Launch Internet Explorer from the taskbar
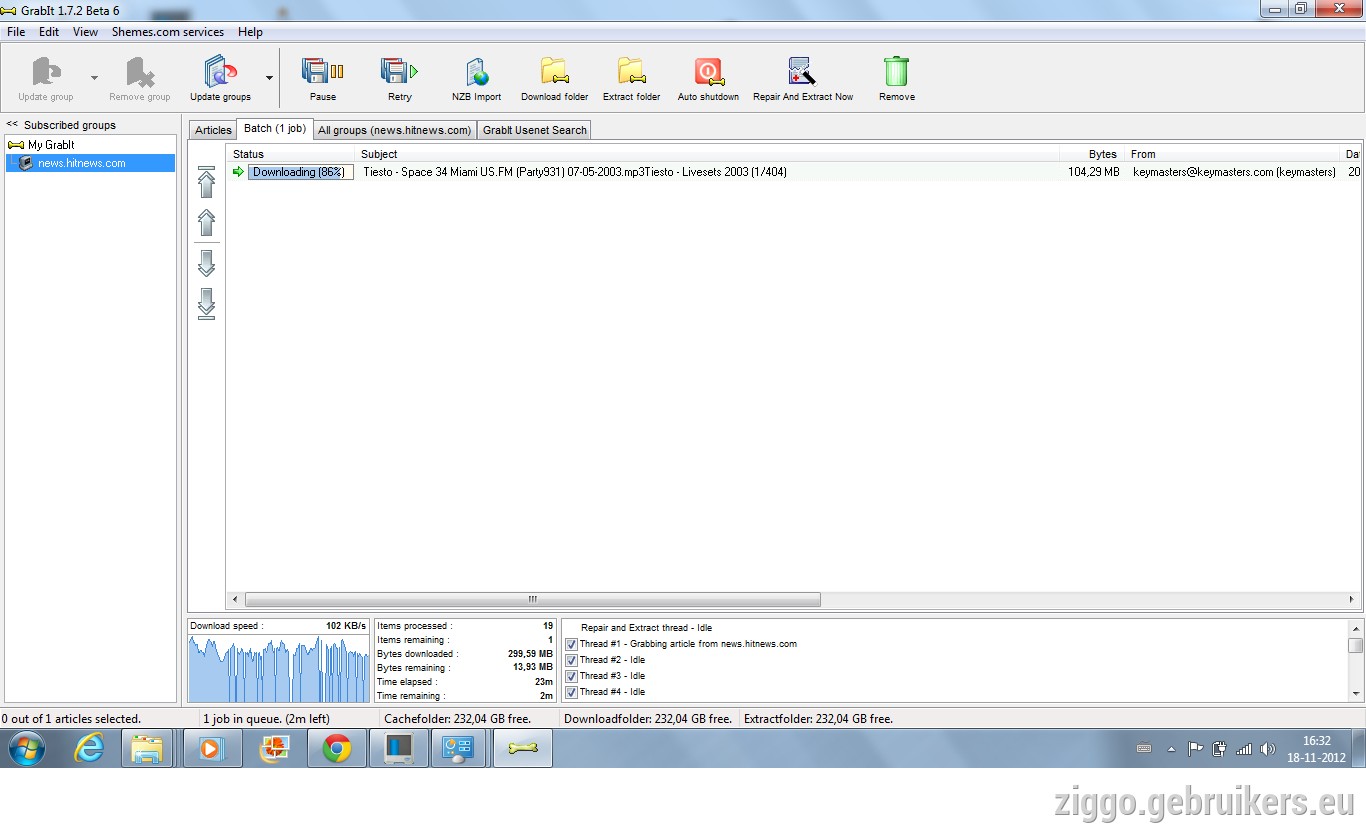 coord(89,748)
